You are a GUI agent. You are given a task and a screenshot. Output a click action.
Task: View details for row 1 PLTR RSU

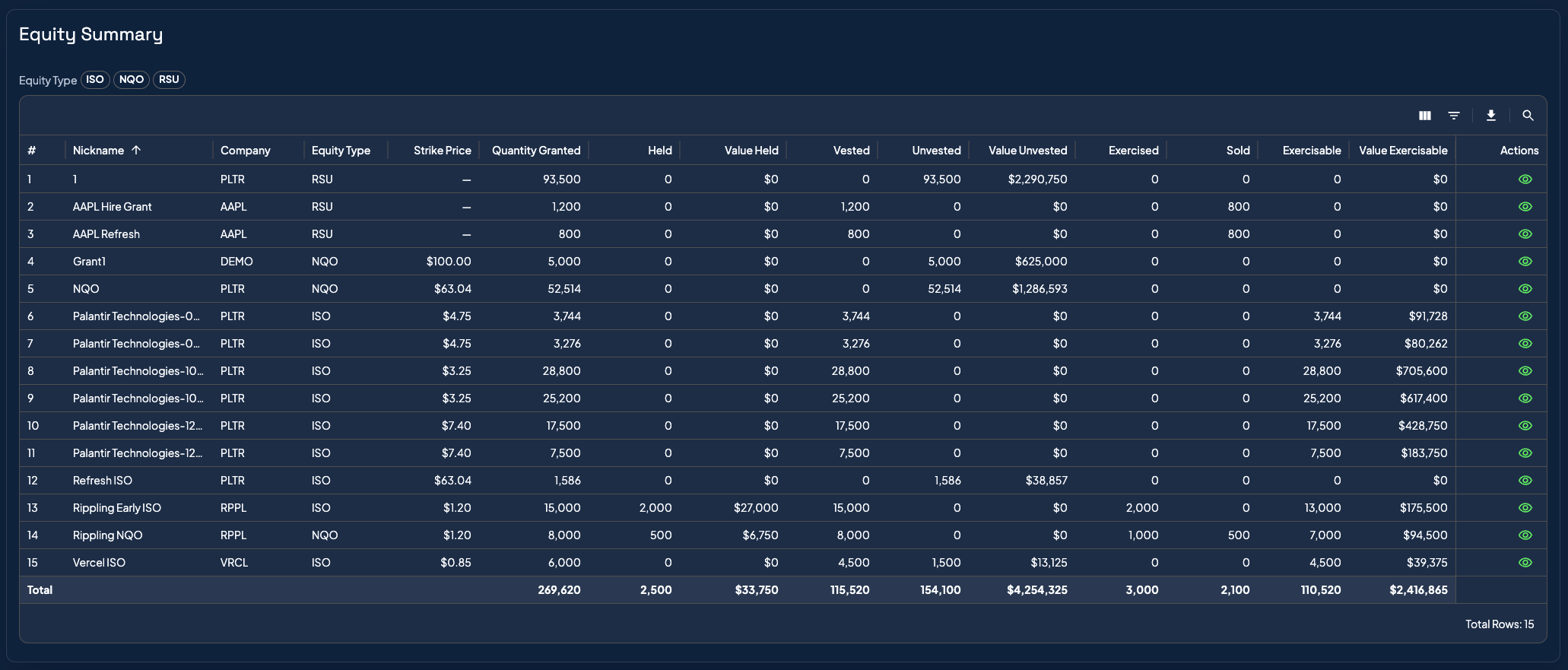pos(1525,179)
